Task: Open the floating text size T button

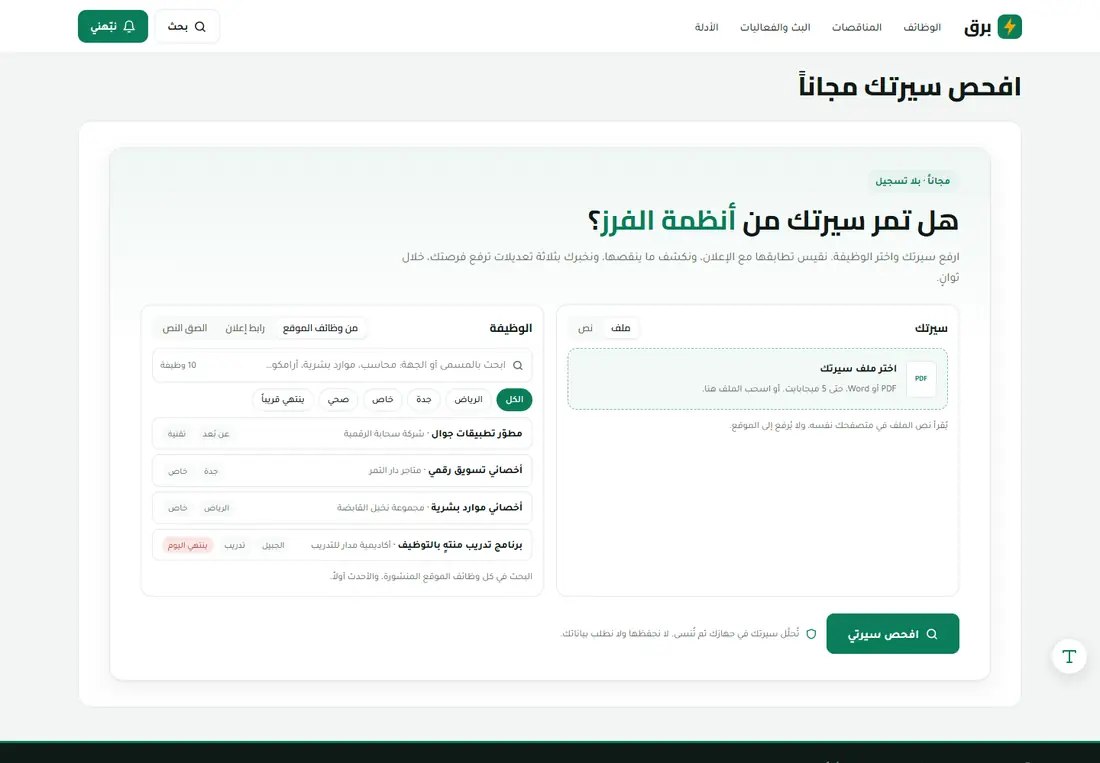Action: [1069, 656]
